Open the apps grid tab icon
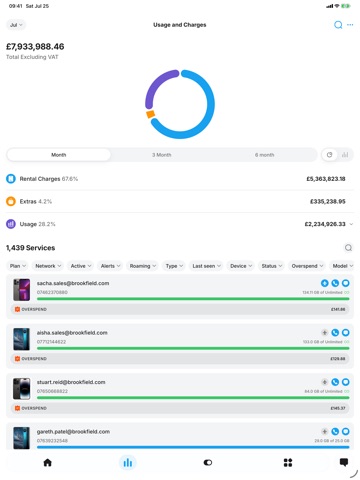 point(288,462)
